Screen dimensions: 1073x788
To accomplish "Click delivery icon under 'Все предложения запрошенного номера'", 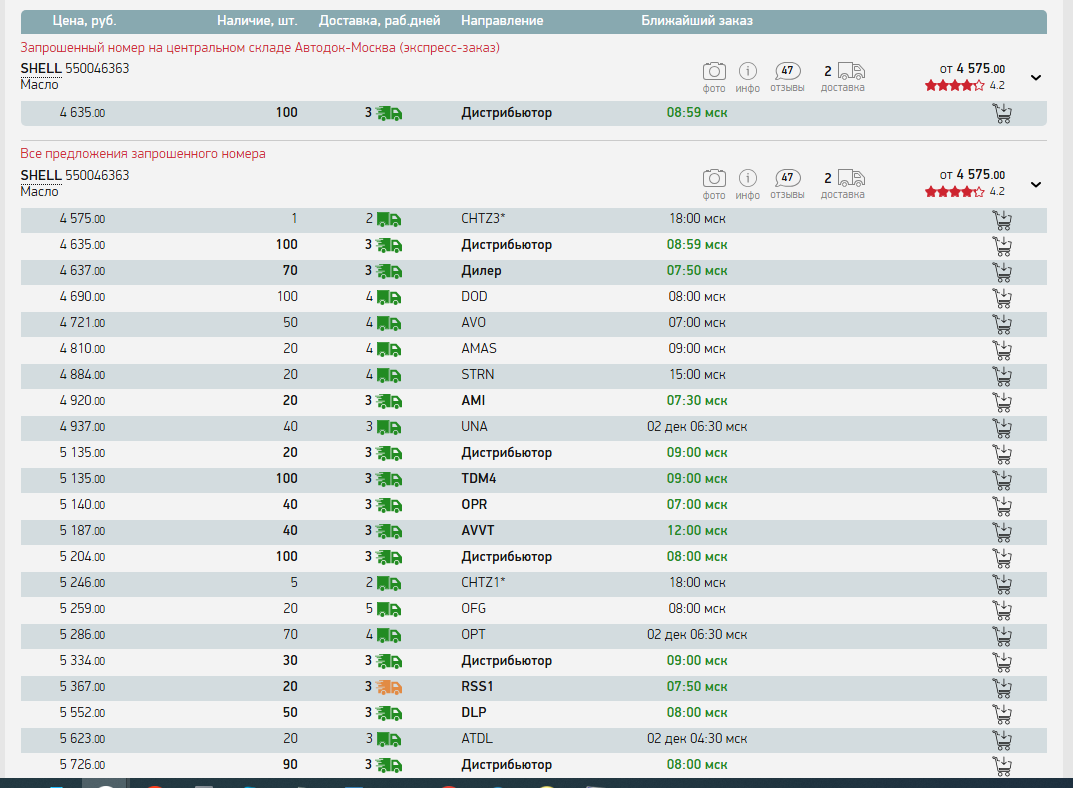I will point(851,178).
